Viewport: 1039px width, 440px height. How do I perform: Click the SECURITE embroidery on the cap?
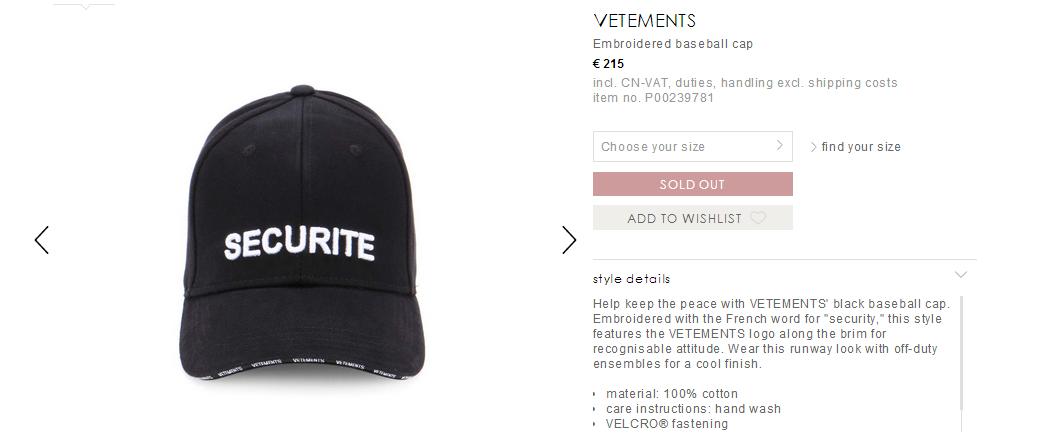pyautogui.click(x=300, y=245)
